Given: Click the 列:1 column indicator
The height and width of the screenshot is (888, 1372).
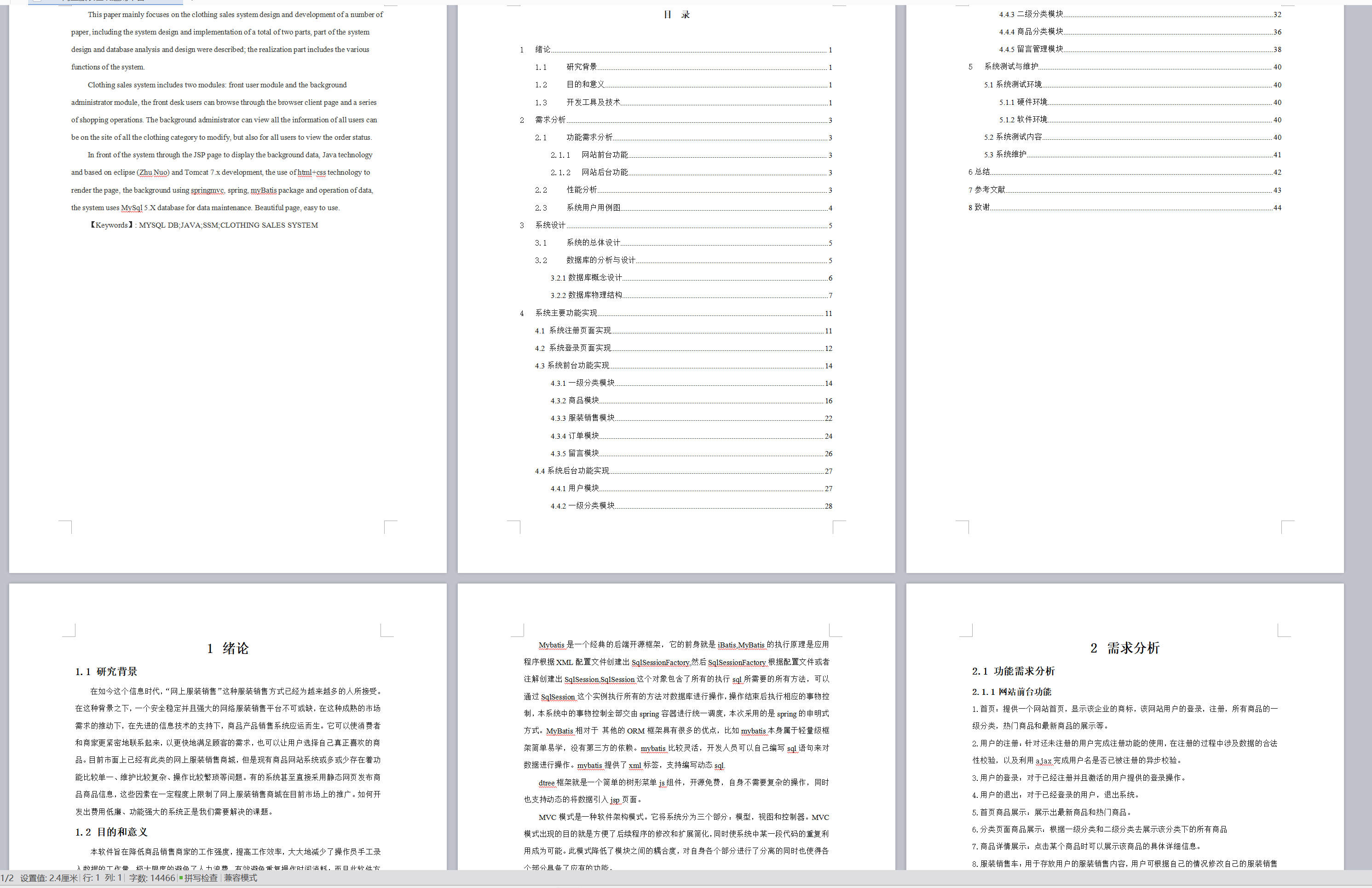Looking at the screenshot, I should [113, 878].
